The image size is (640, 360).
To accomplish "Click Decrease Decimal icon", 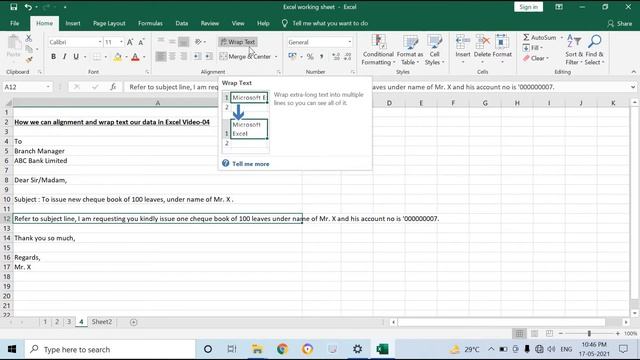I will pos(347,56).
